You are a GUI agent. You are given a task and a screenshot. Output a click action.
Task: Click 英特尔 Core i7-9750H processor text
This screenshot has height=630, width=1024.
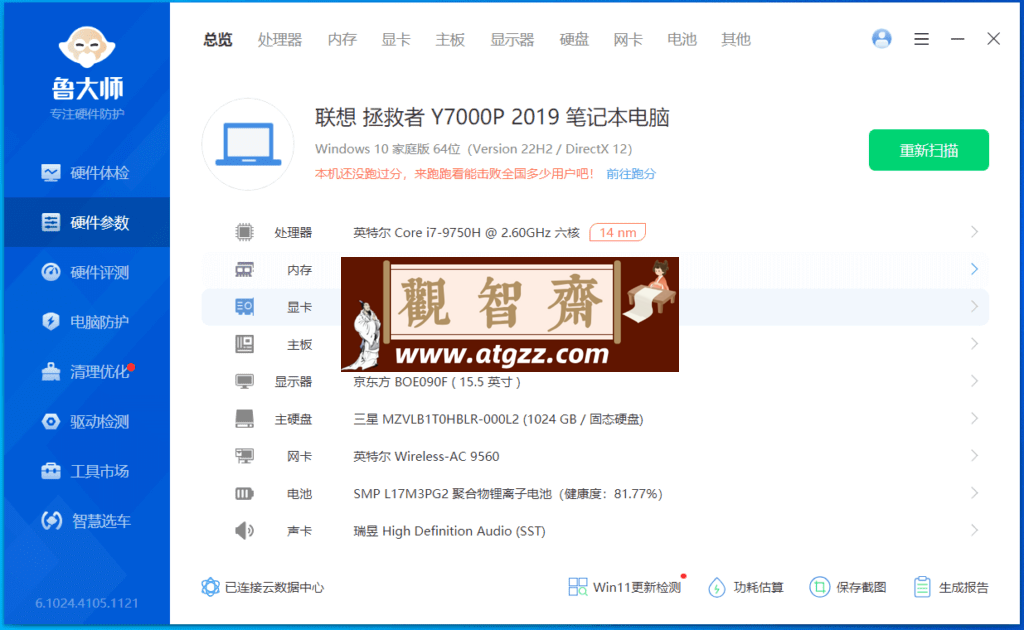pos(466,232)
